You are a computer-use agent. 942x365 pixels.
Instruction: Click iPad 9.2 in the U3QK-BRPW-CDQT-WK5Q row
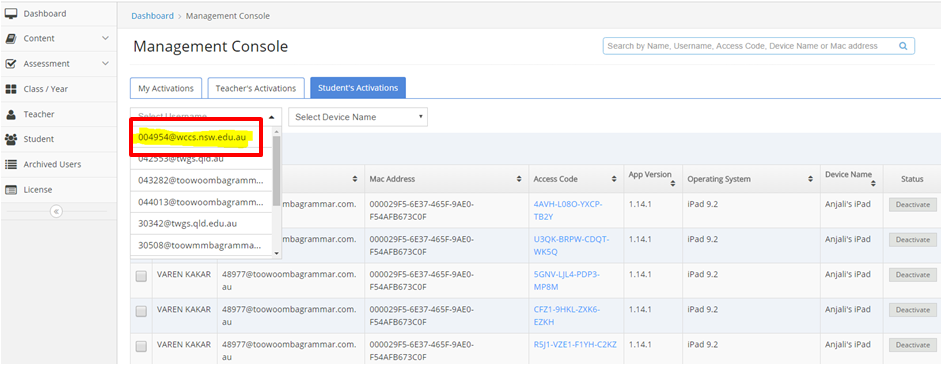pos(703,239)
